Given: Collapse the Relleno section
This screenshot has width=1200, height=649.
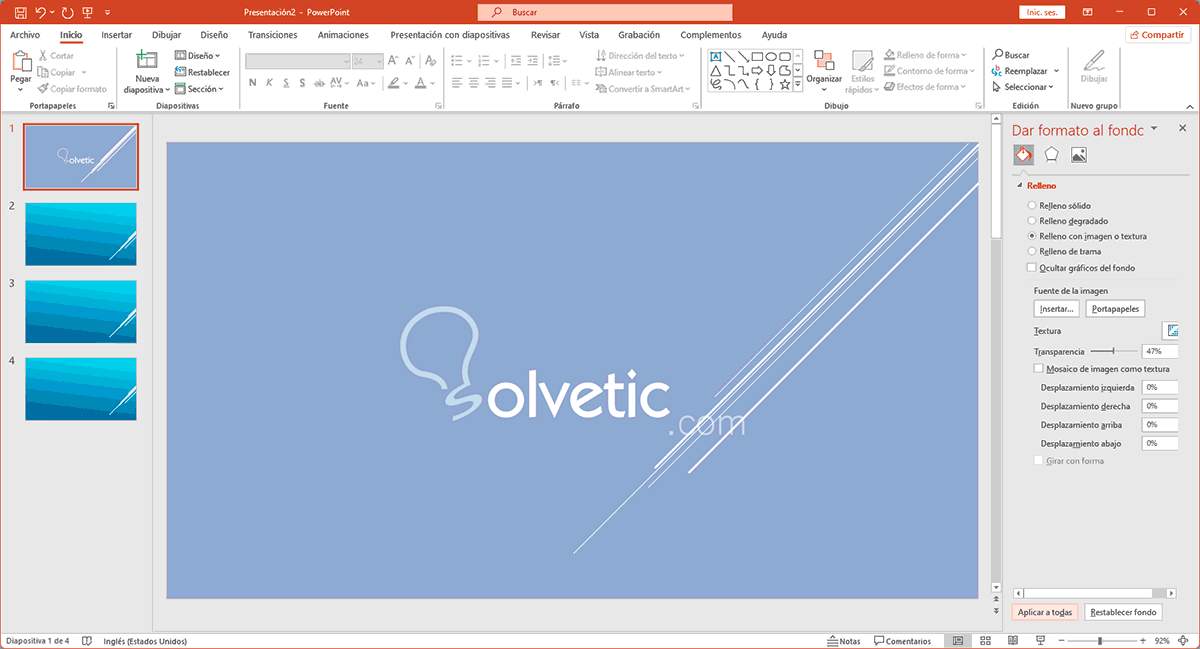Looking at the screenshot, I should pos(1020,185).
